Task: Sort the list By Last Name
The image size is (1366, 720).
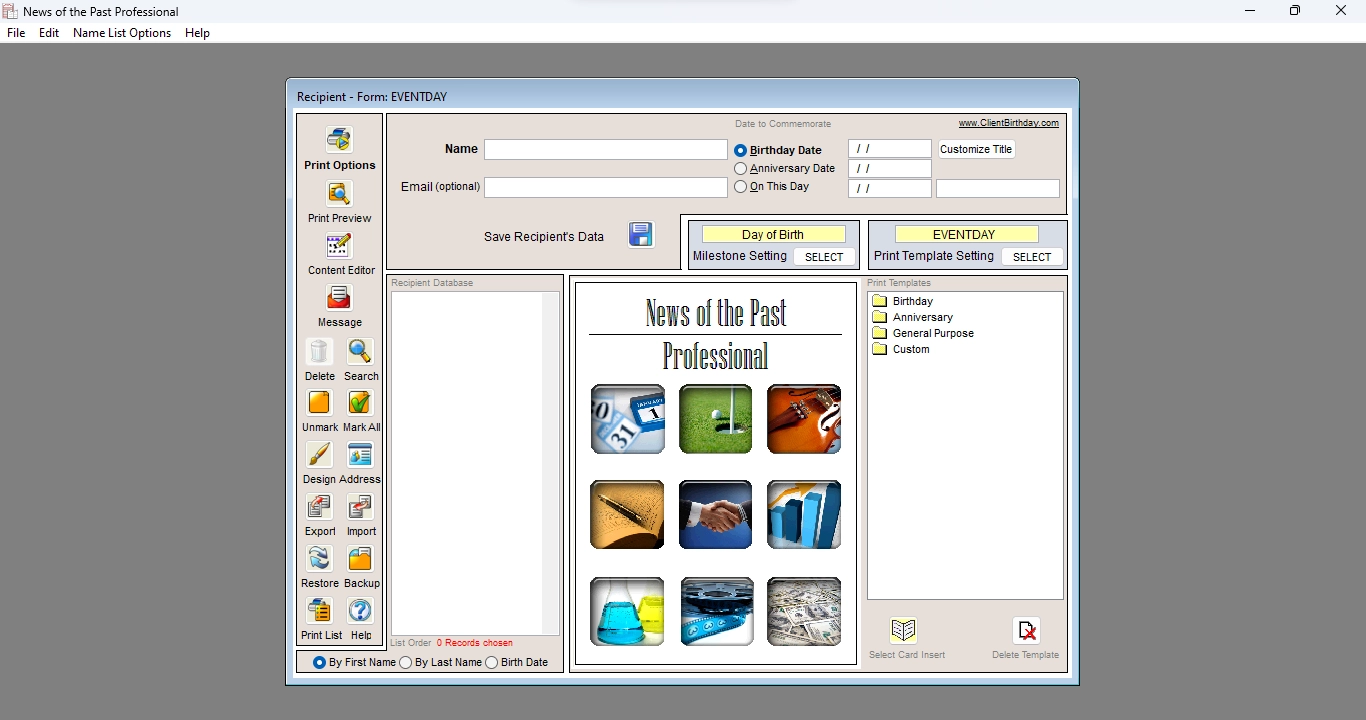Action: (x=406, y=662)
